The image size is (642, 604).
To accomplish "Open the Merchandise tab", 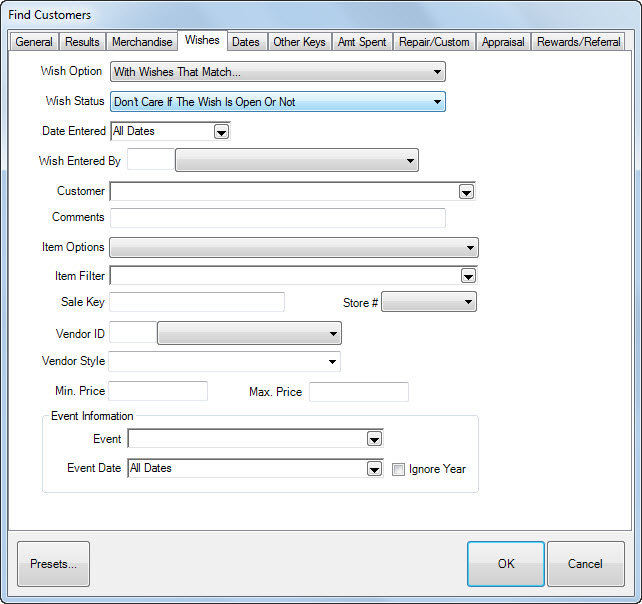I will click(141, 42).
